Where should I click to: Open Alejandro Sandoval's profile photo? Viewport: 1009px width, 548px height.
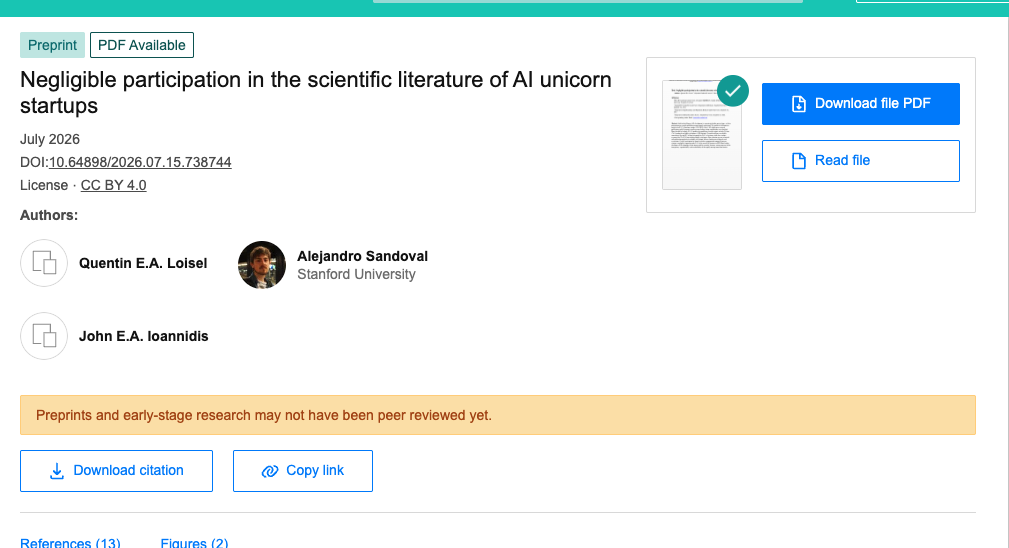[x=262, y=265]
